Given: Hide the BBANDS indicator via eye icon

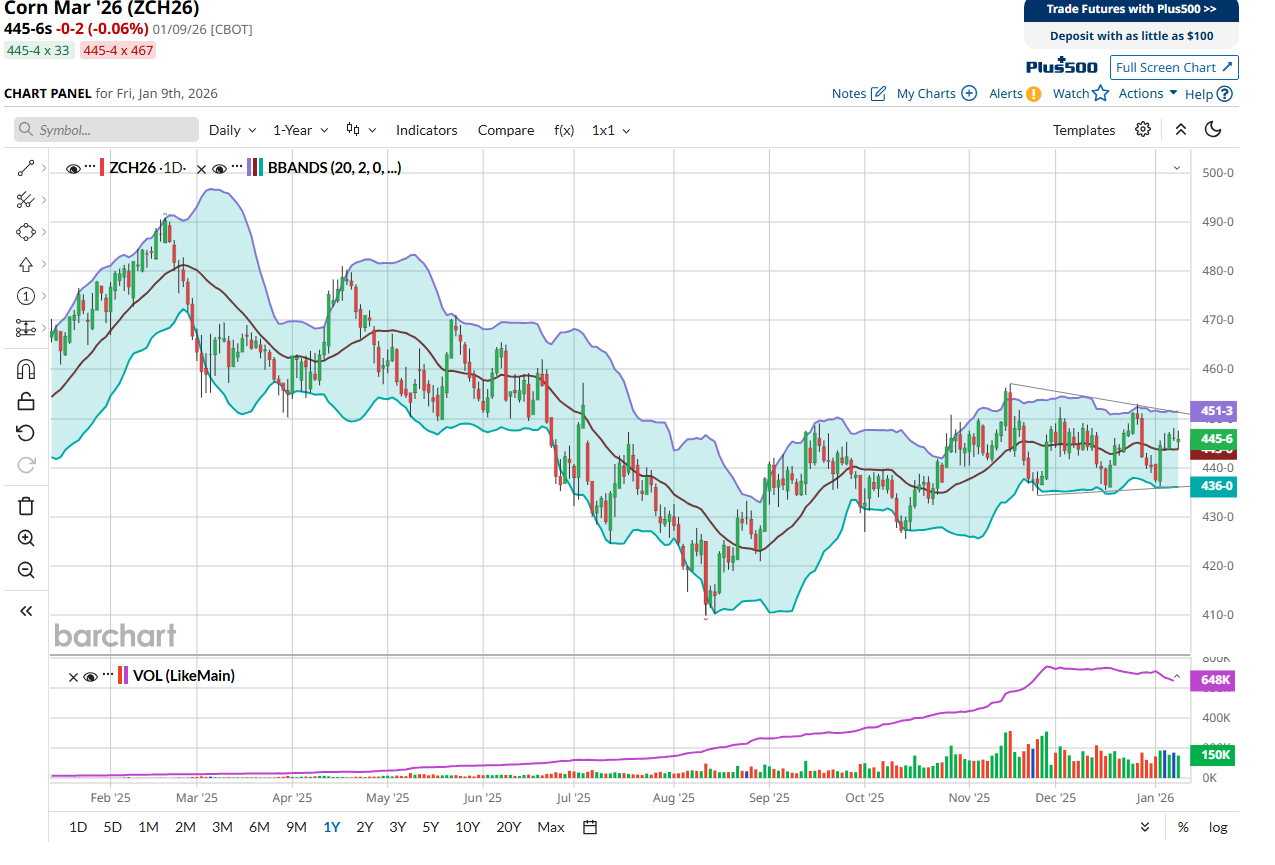Looking at the screenshot, I should tap(220, 169).
